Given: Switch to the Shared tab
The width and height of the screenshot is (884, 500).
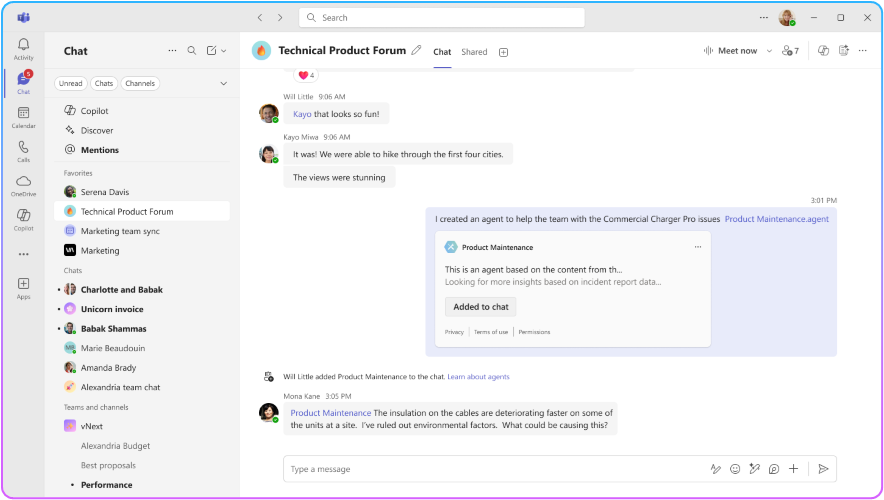Looking at the screenshot, I should [x=474, y=52].
